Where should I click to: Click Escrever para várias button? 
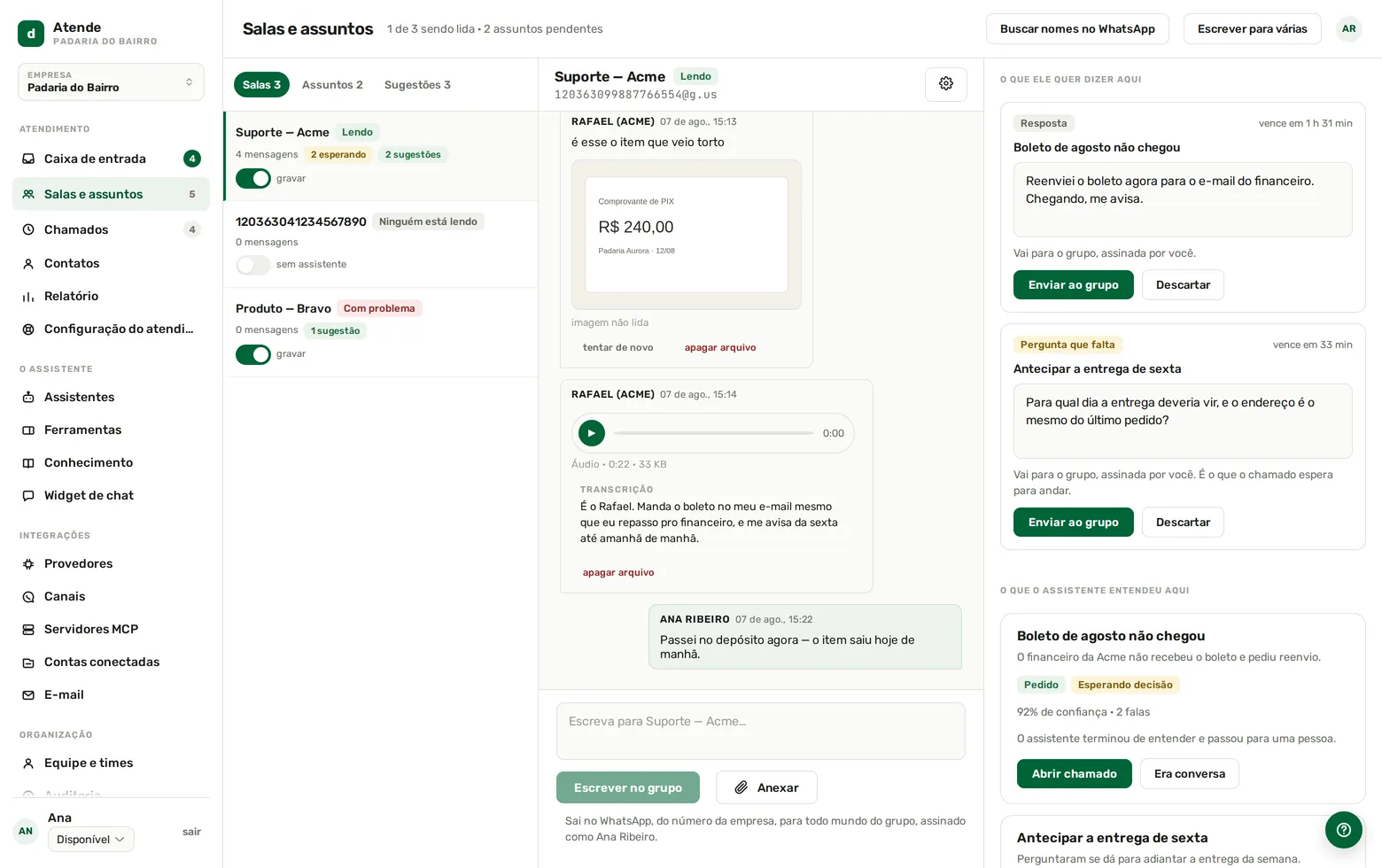pyautogui.click(x=1252, y=29)
